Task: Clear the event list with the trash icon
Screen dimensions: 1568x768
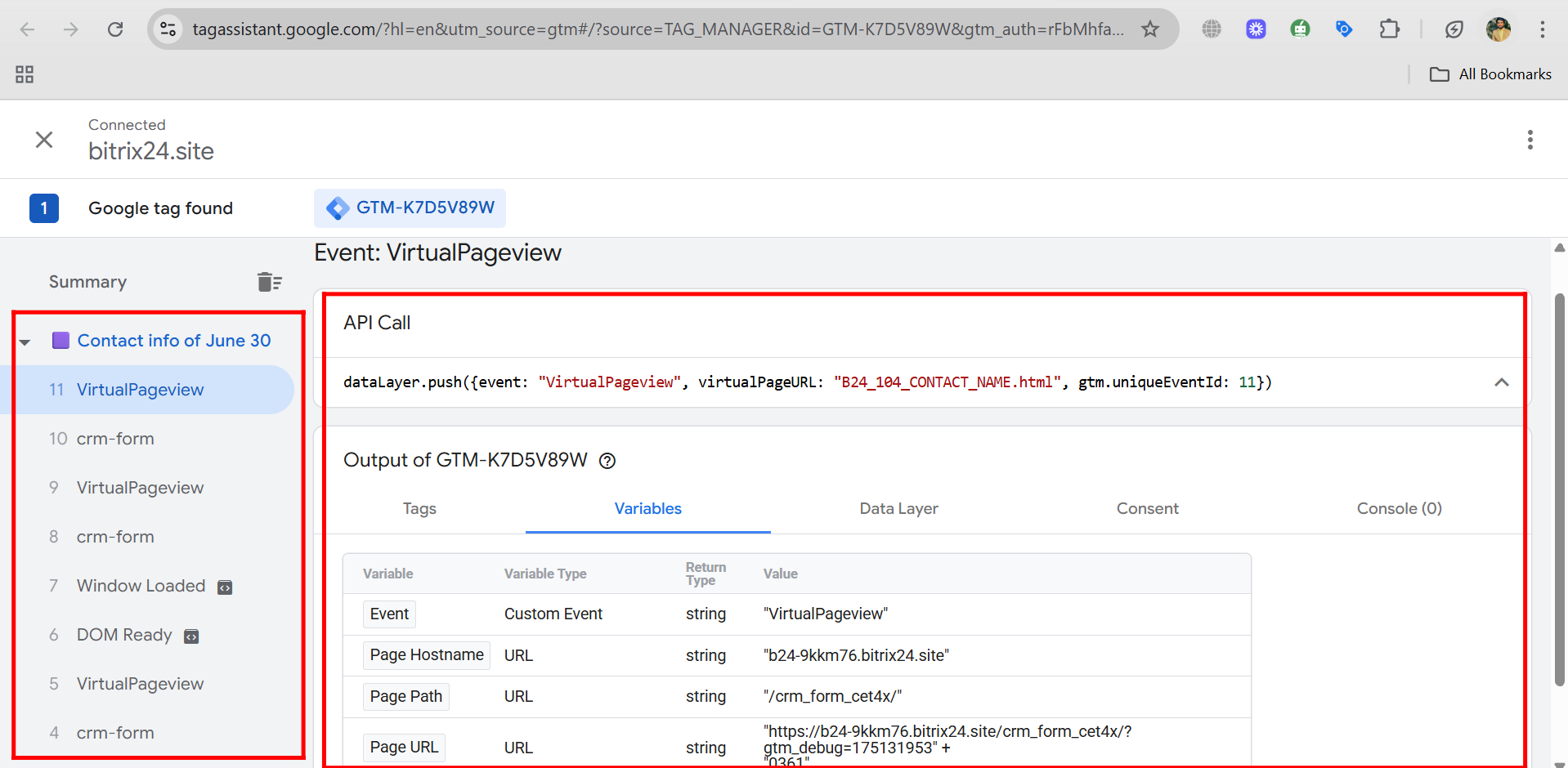Action: (269, 282)
